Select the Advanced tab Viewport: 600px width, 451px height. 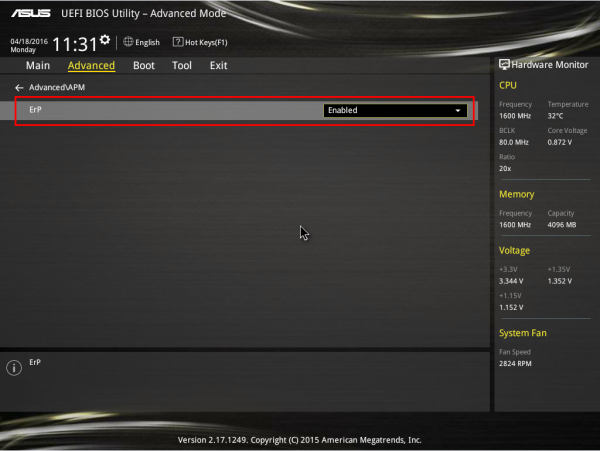91,65
